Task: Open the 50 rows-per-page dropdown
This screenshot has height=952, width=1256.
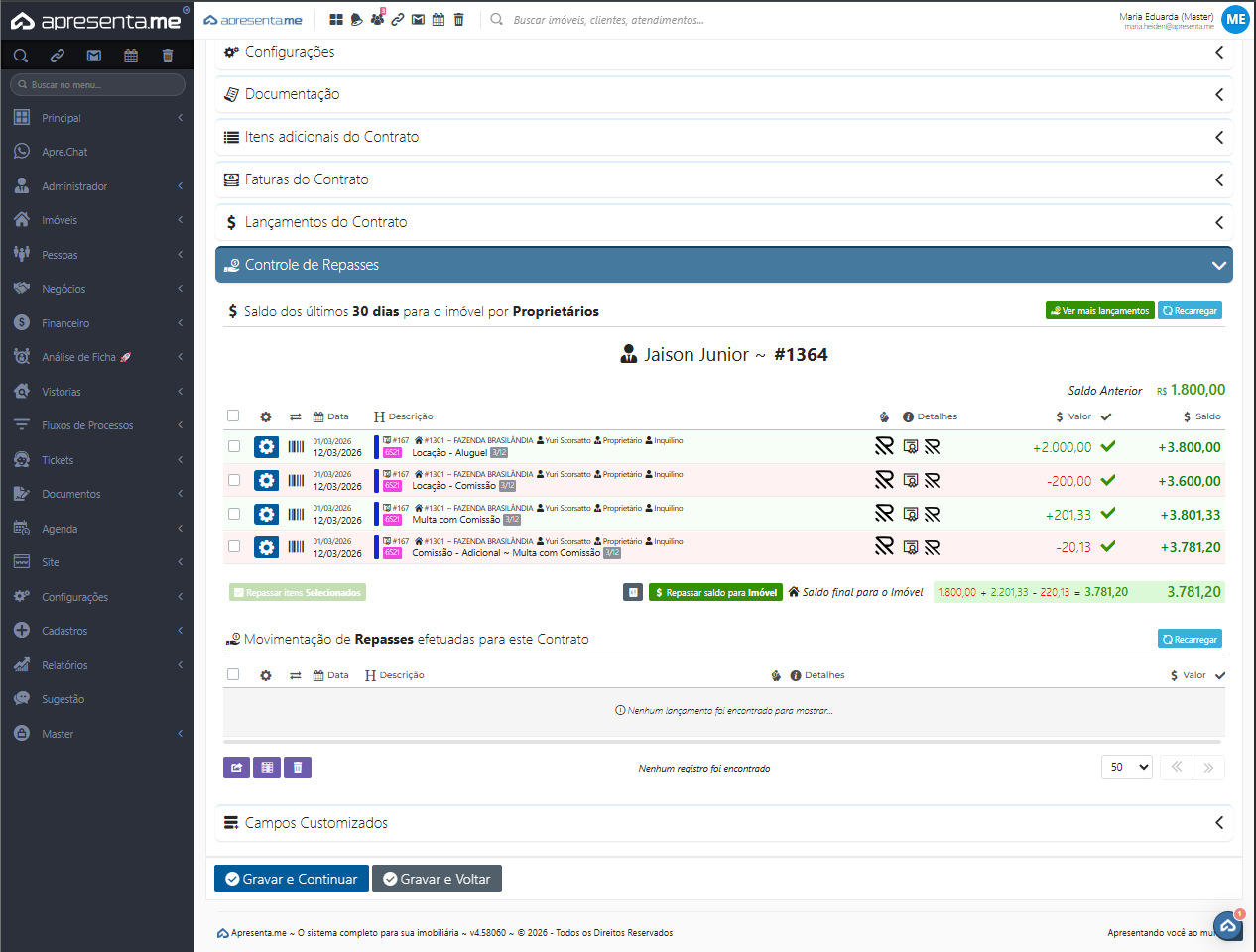Action: click(1127, 767)
